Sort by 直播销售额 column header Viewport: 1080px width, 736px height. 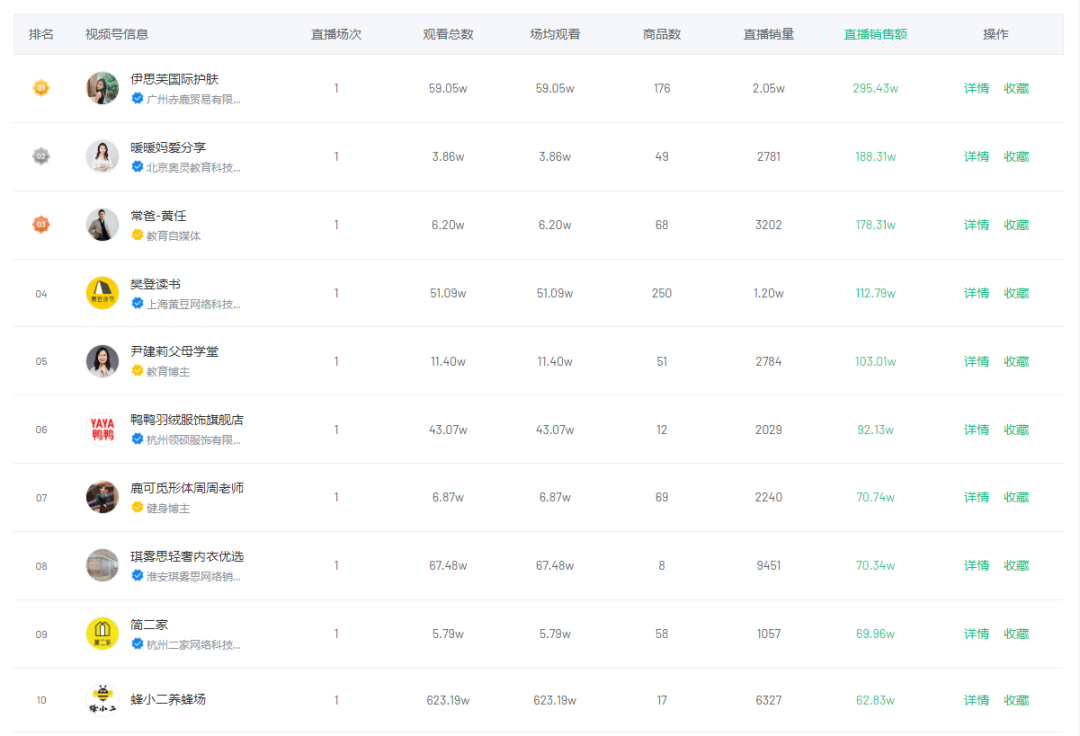click(x=875, y=34)
